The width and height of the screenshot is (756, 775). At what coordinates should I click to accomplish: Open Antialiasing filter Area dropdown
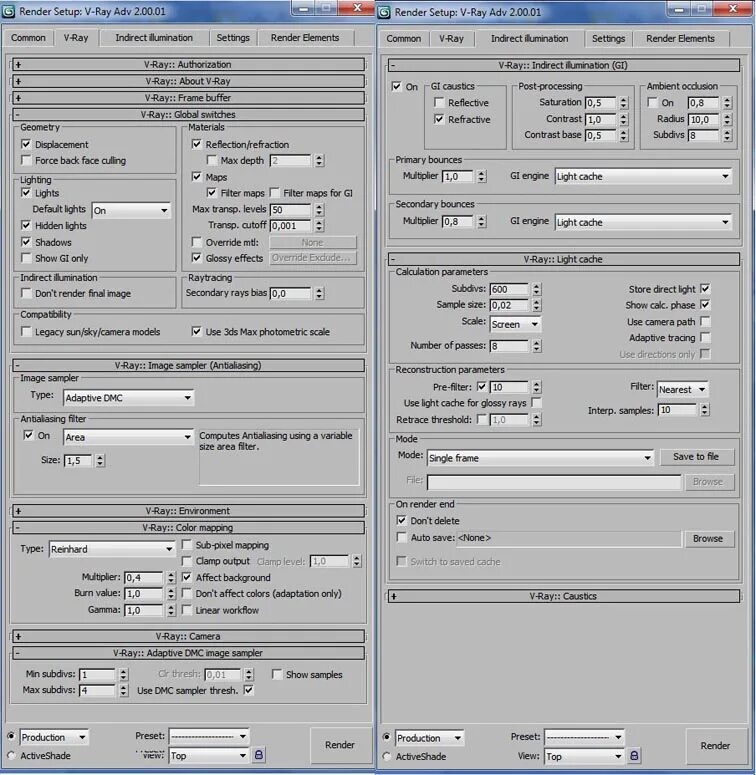128,437
